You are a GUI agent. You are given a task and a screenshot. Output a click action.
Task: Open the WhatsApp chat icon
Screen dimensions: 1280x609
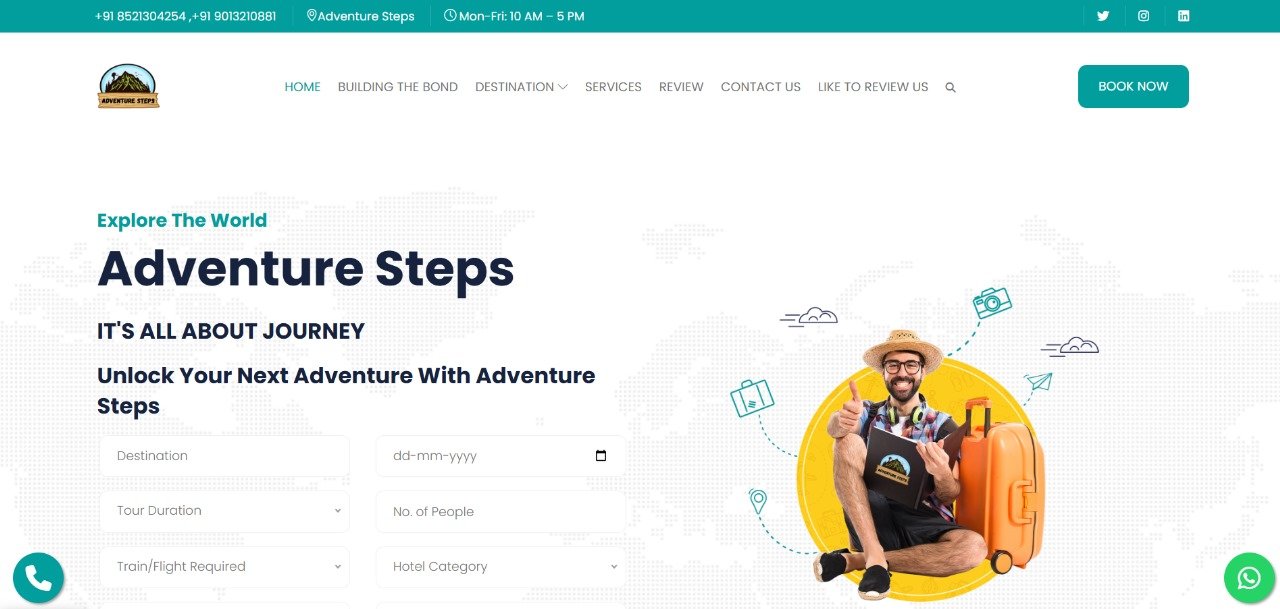coord(1249,578)
